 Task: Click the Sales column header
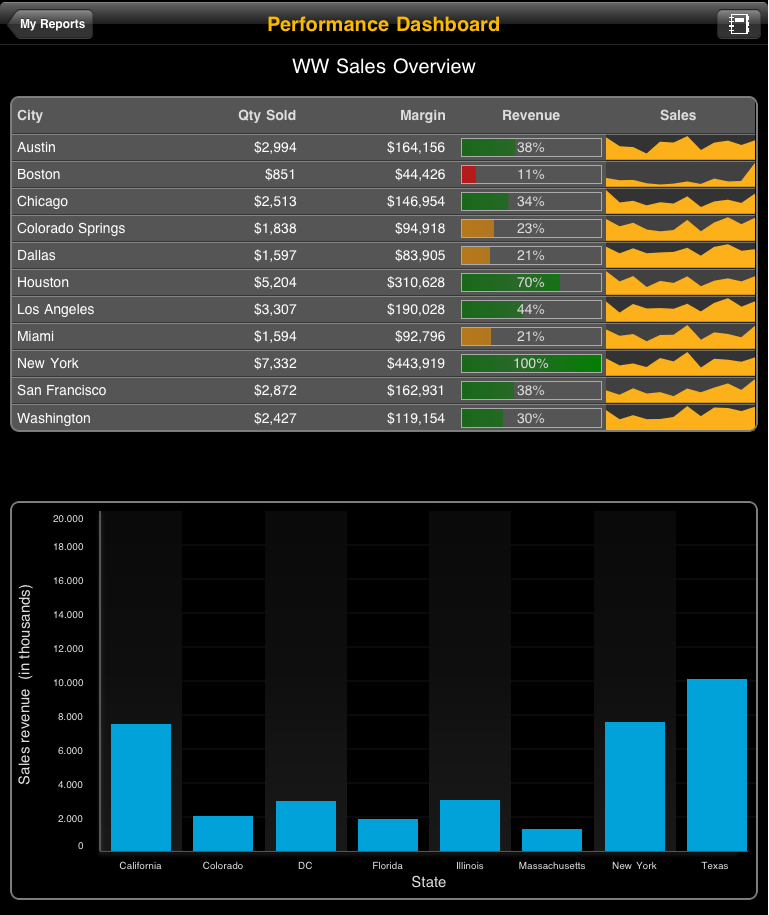pyautogui.click(x=678, y=115)
